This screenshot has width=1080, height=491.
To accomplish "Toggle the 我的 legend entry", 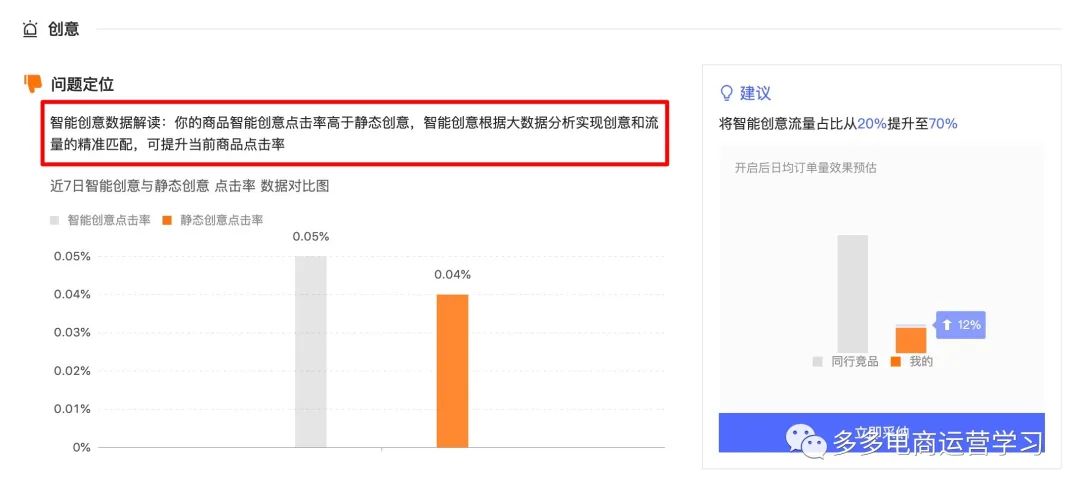I will point(912,362).
